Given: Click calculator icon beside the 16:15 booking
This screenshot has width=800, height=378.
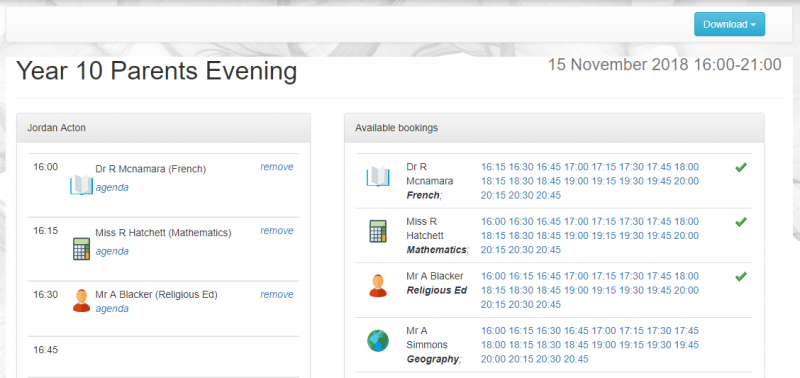Looking at the screenshot, I should [81, 249].
